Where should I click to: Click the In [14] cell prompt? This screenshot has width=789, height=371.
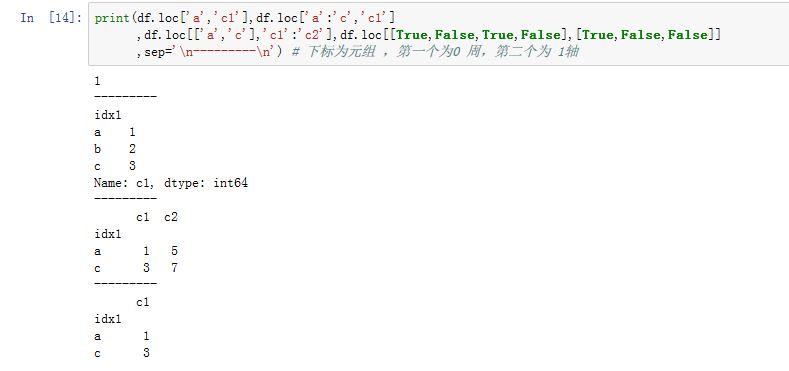click(x=51, y=18)
